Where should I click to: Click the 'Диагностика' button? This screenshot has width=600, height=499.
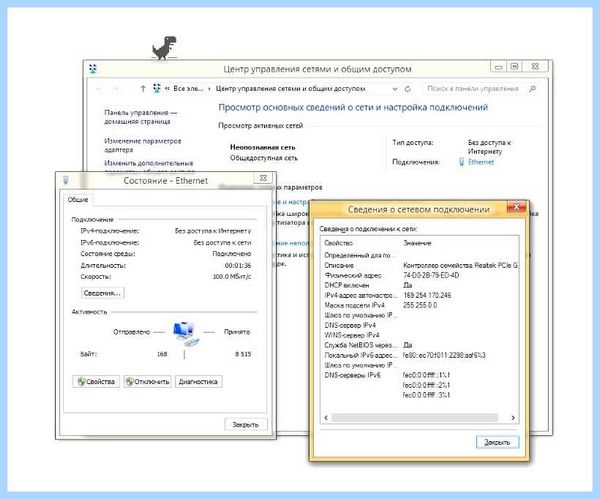point(198,382)
